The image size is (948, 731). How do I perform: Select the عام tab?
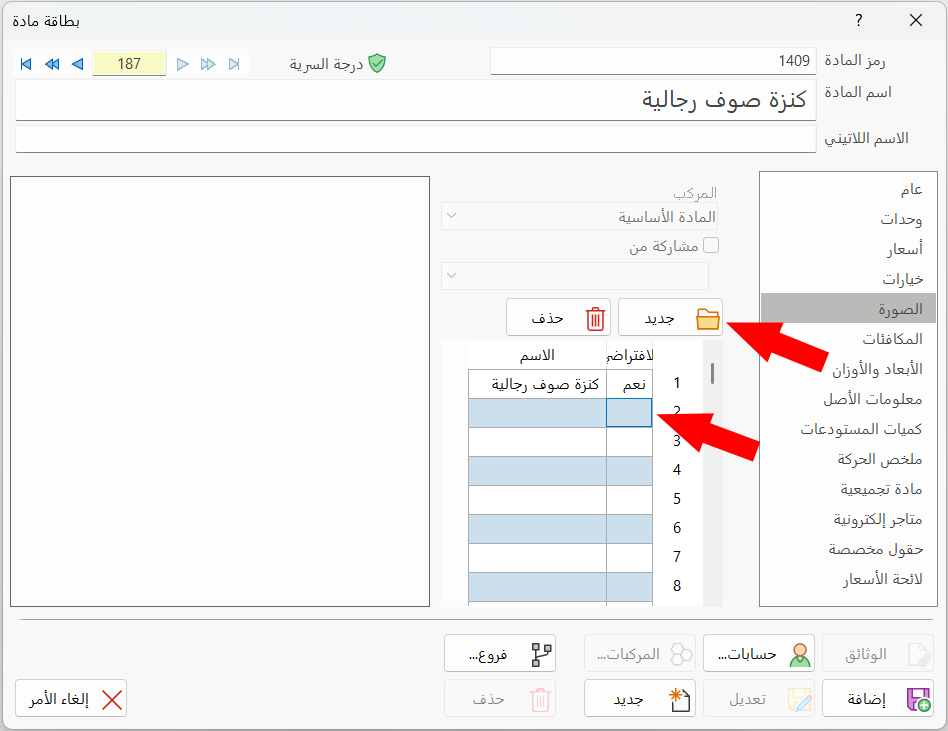pos(848,189)
